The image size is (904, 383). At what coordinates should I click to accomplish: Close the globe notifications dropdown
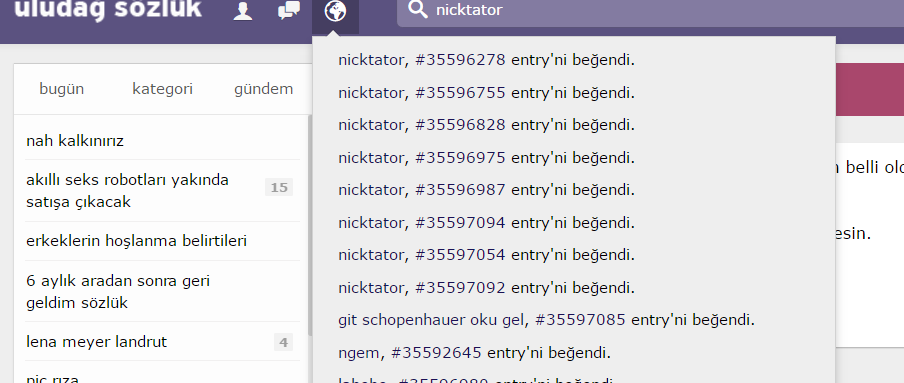coord(336,12)
